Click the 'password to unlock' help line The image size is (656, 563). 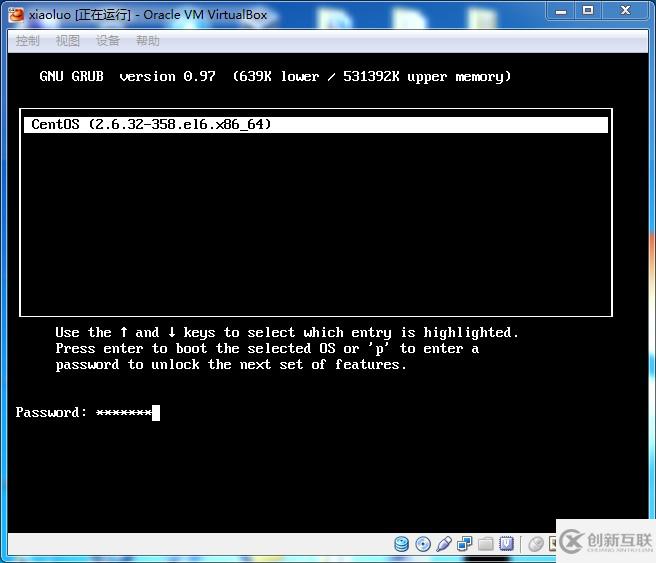pos(231,365)
